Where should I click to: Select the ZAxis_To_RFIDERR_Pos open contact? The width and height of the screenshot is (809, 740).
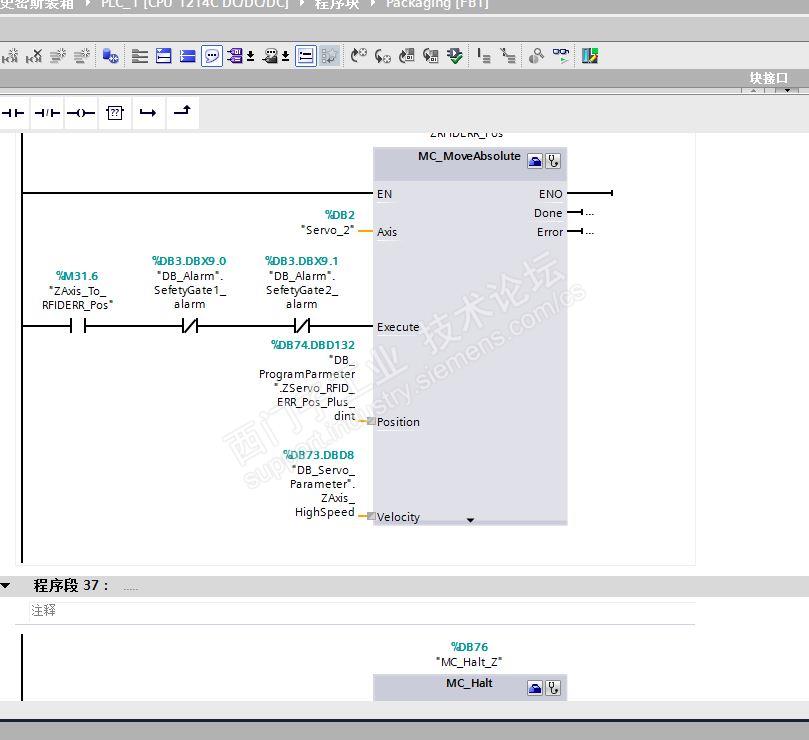coord(77,326)
